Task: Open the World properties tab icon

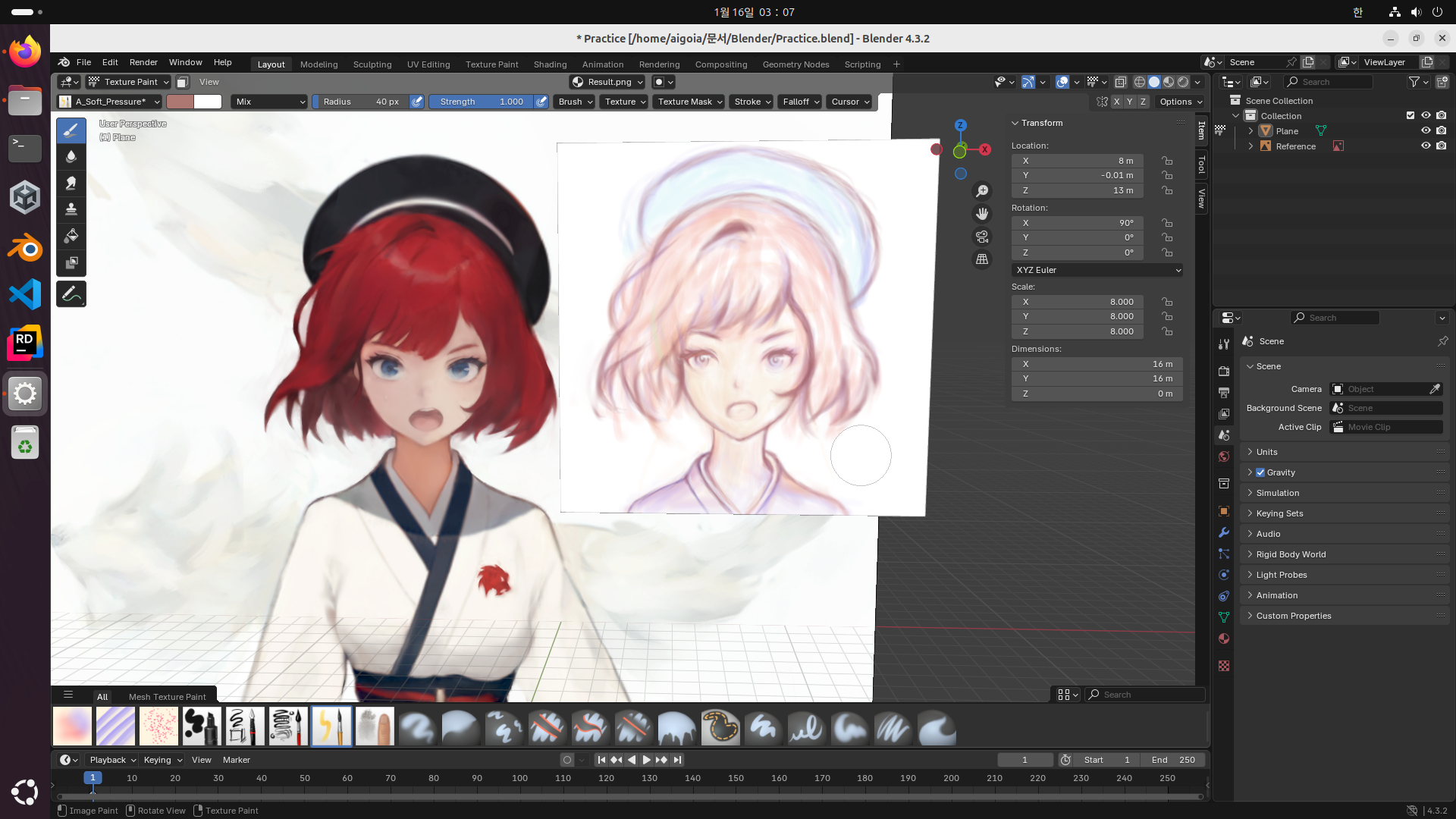Action: tap(1223, 457)
